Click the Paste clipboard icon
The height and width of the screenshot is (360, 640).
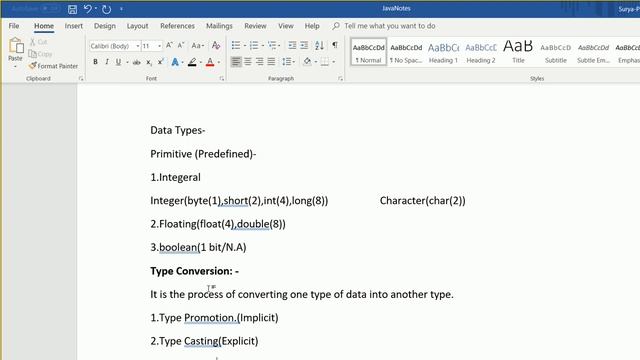click(x=16, y=45)
